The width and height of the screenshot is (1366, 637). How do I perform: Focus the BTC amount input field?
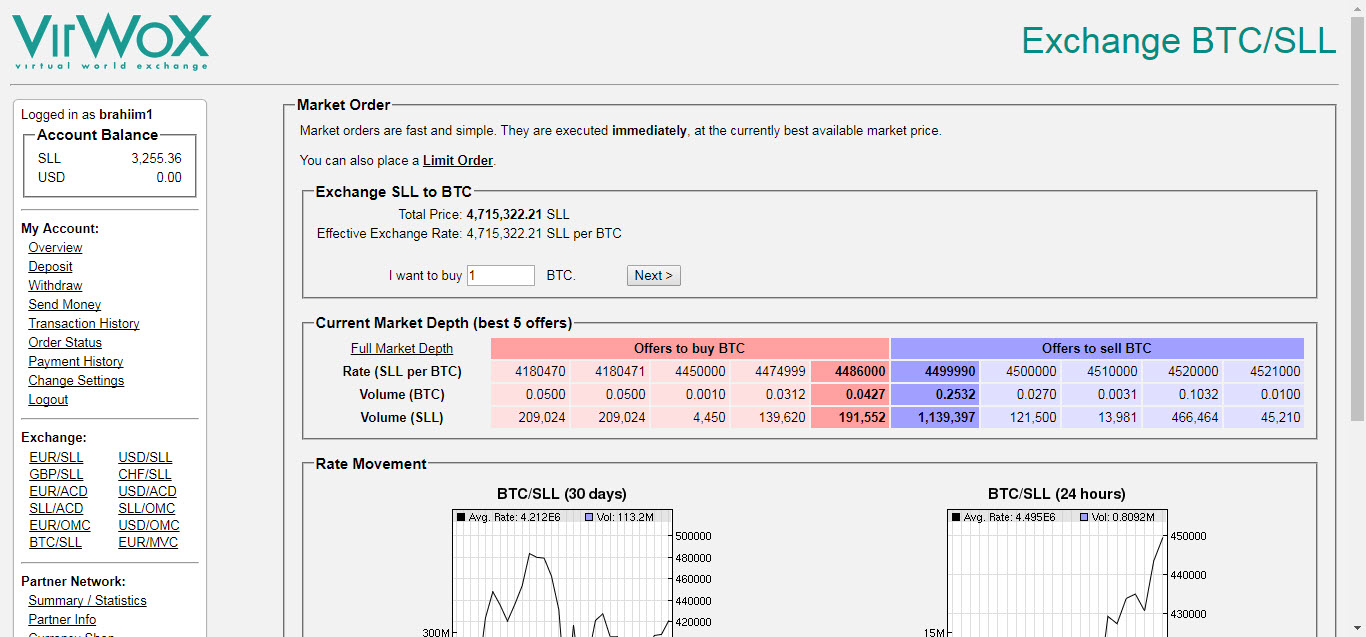(501, 275)
